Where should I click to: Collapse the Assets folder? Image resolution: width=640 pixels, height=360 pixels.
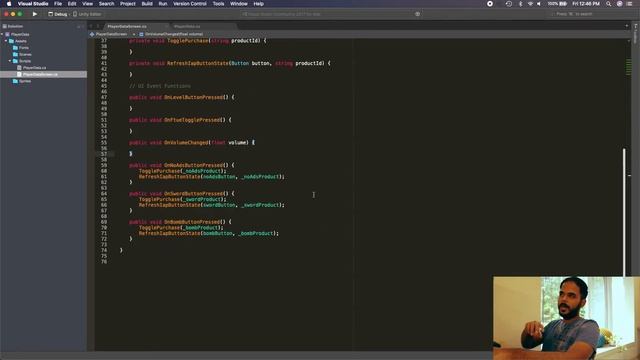coord(6,41)
